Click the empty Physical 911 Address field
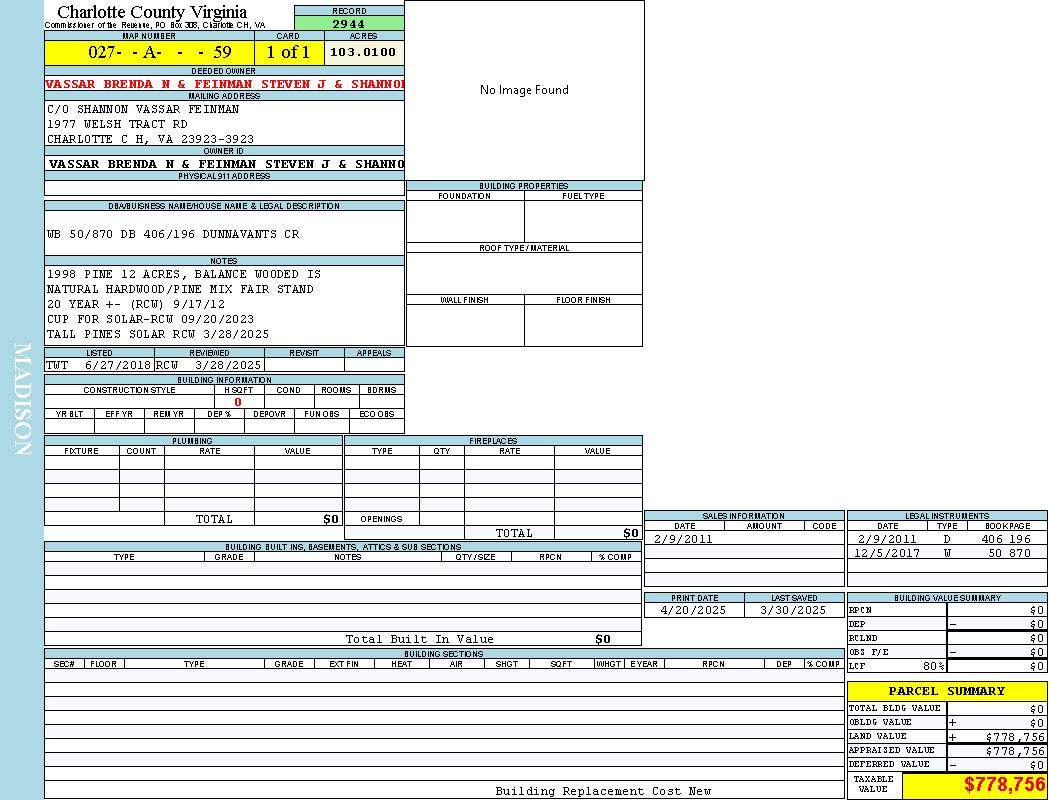 click(x=224, y=188)
